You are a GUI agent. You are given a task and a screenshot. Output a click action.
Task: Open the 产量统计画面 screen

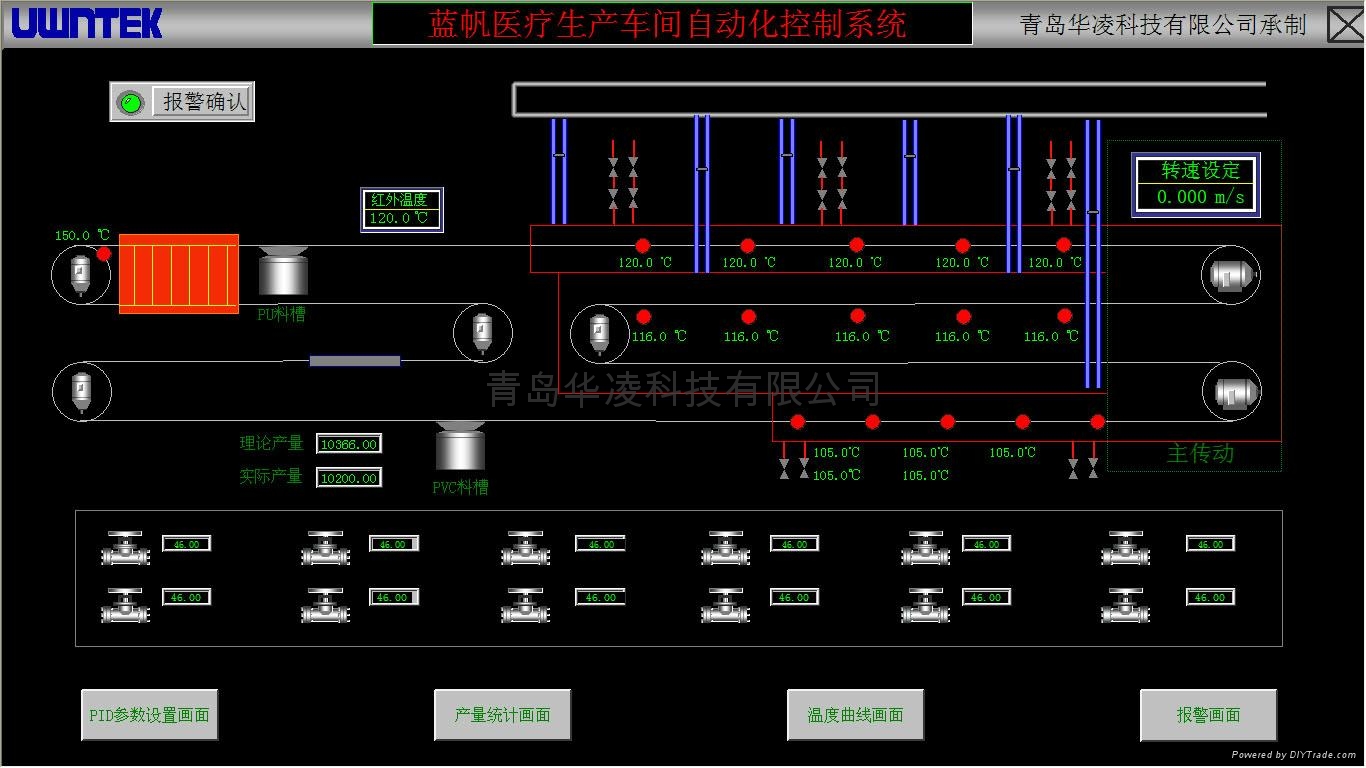pos(502,715)
